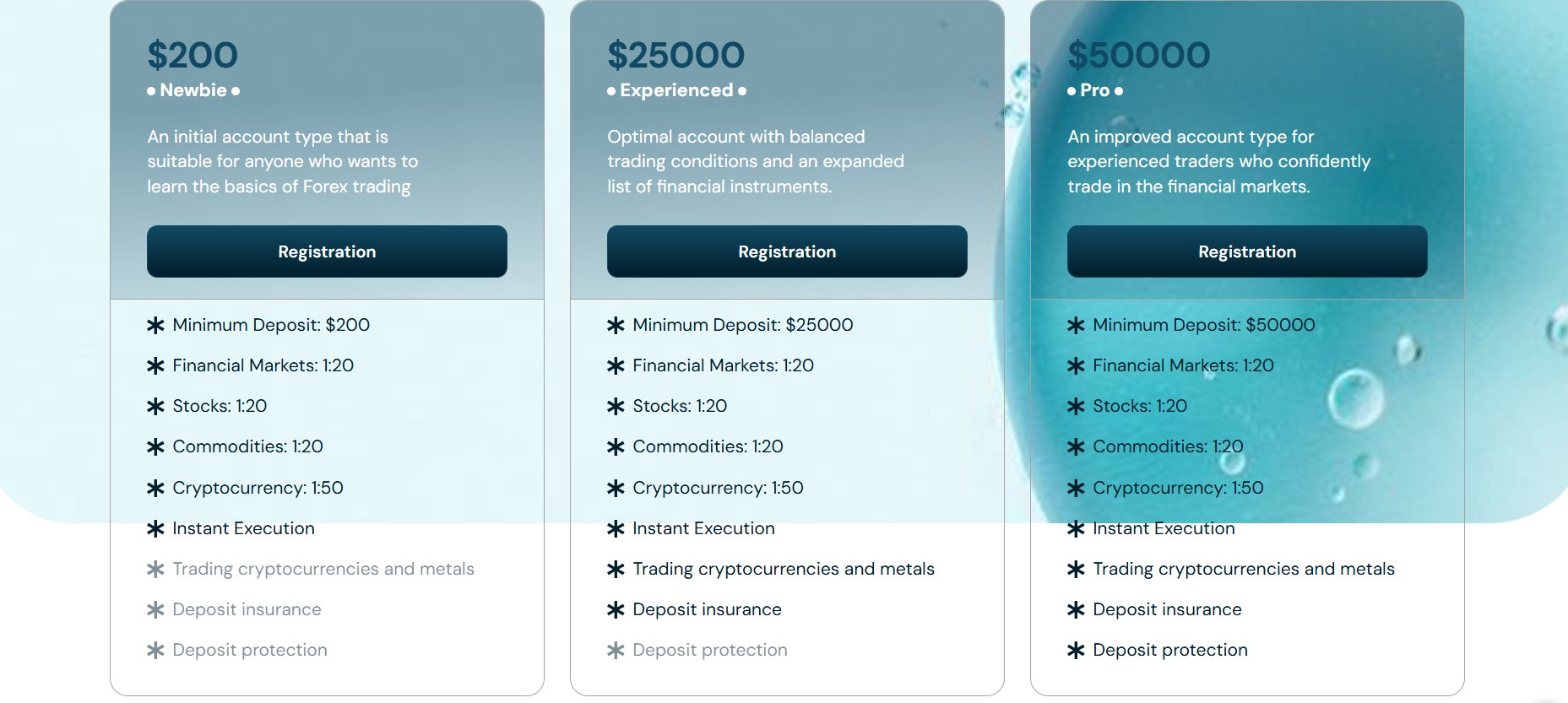Select the $200 price heading
The image size is (1568, 703).
[x=193, y=56]
